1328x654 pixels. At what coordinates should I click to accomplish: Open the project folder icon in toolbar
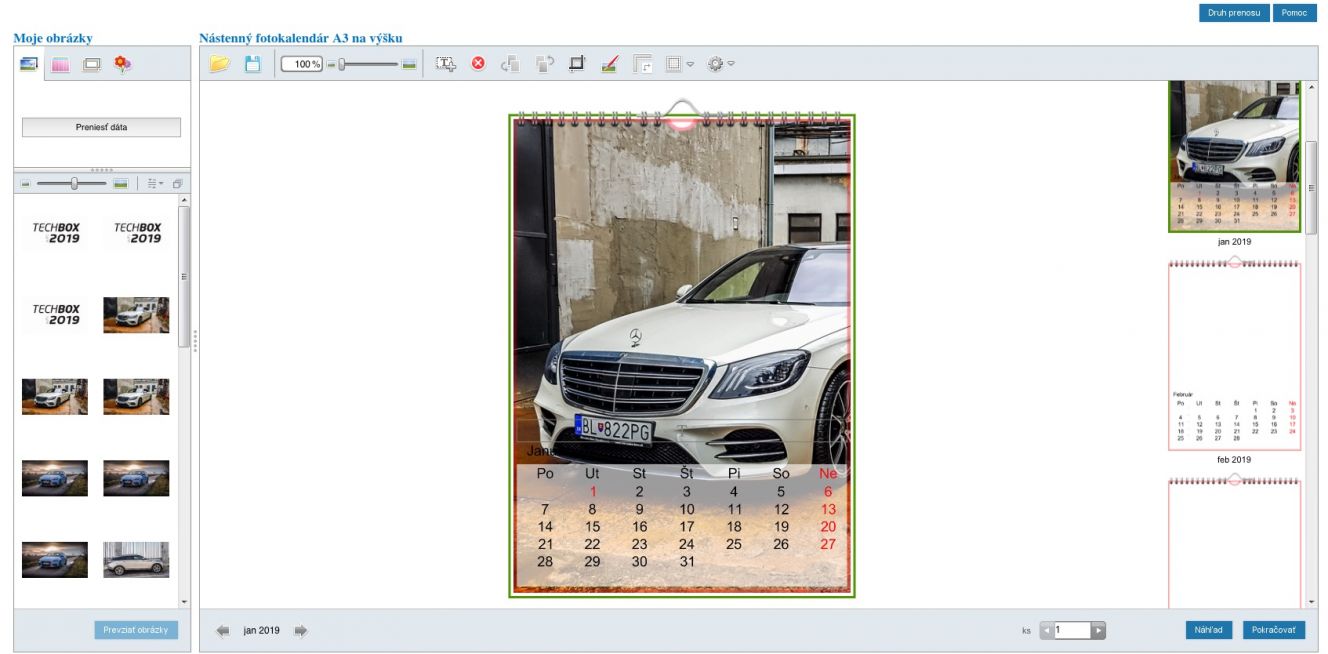220,64
